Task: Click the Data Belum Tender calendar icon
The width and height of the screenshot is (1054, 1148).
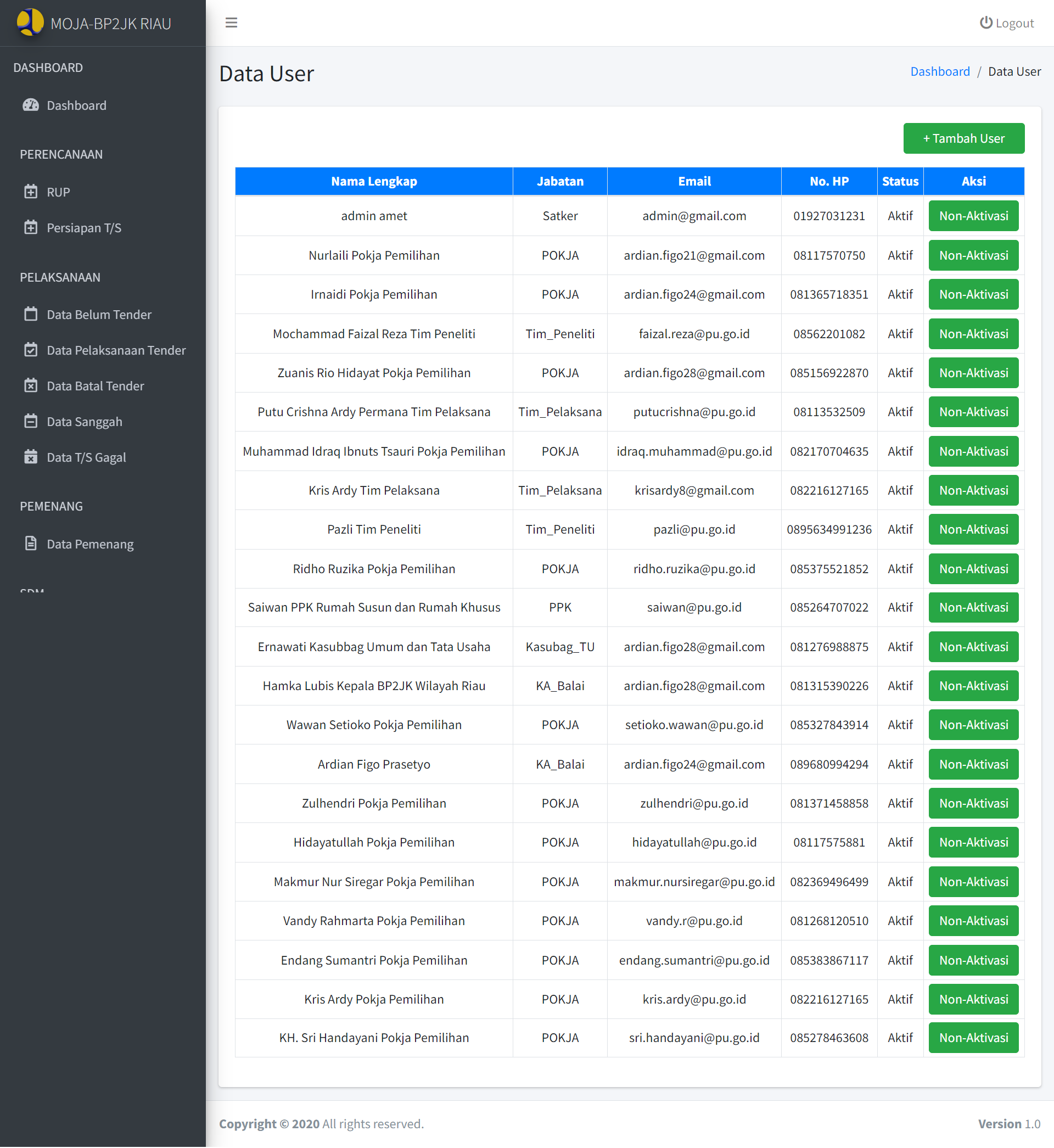Action: [31, 314]
